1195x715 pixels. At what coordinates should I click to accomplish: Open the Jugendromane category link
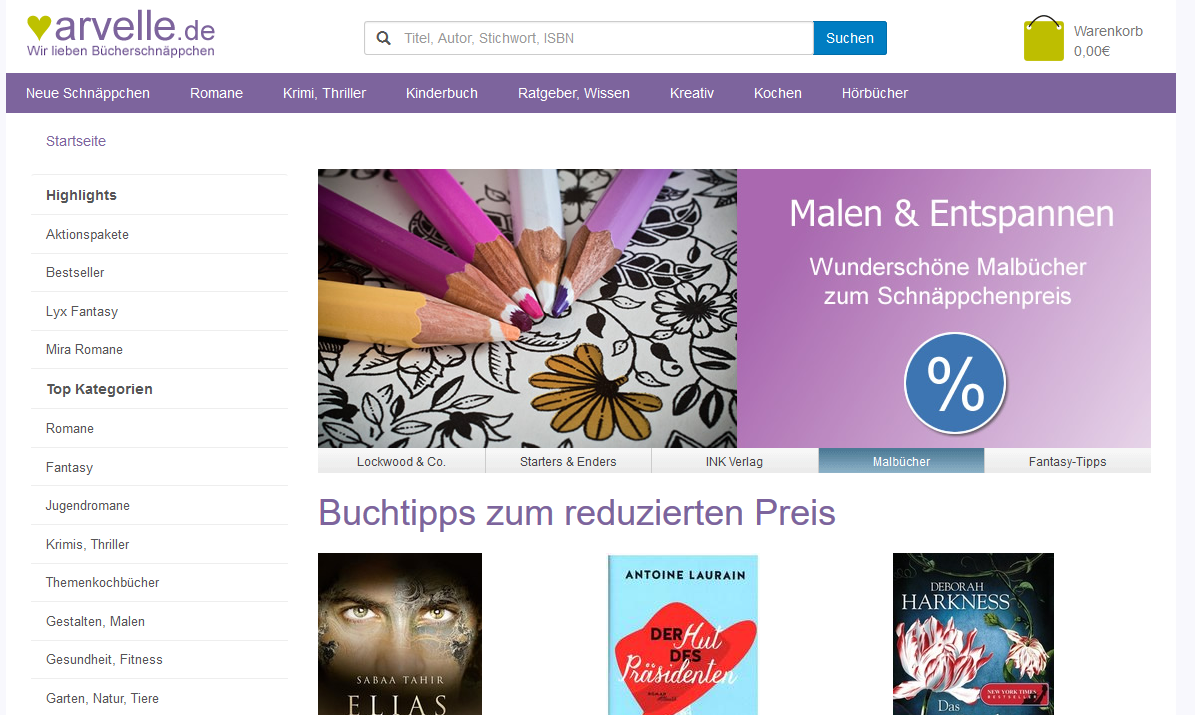[88, 505]
